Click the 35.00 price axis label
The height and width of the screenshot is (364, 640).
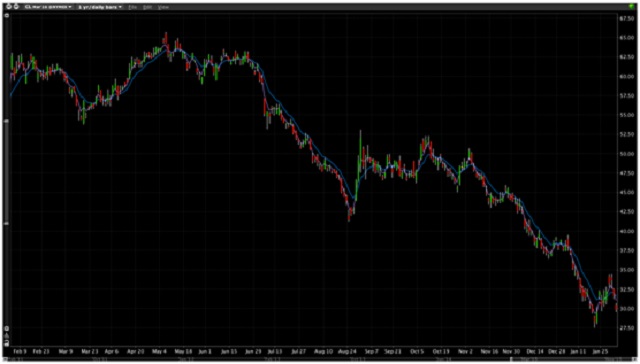point(627,270)
